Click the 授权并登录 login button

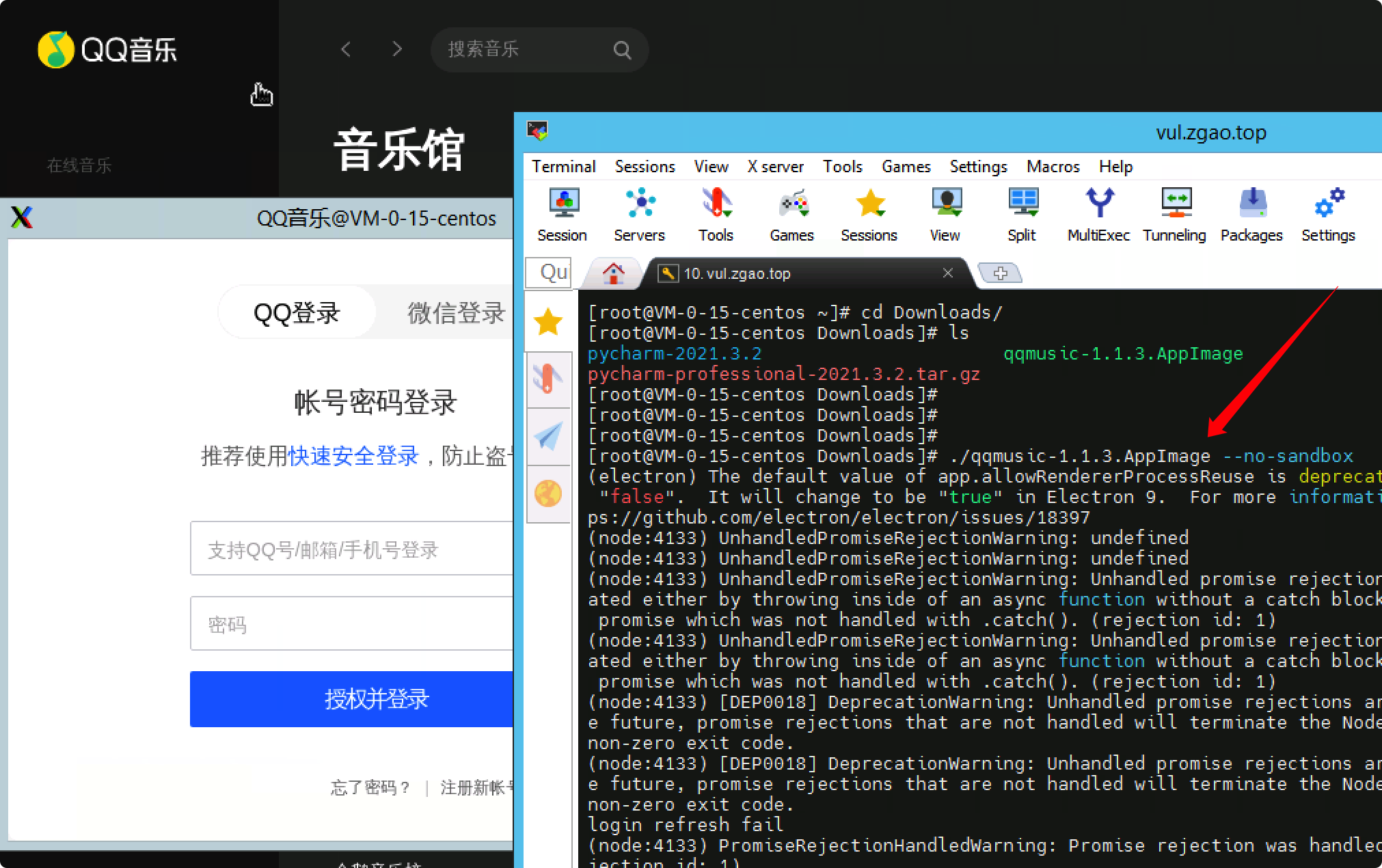377,699
